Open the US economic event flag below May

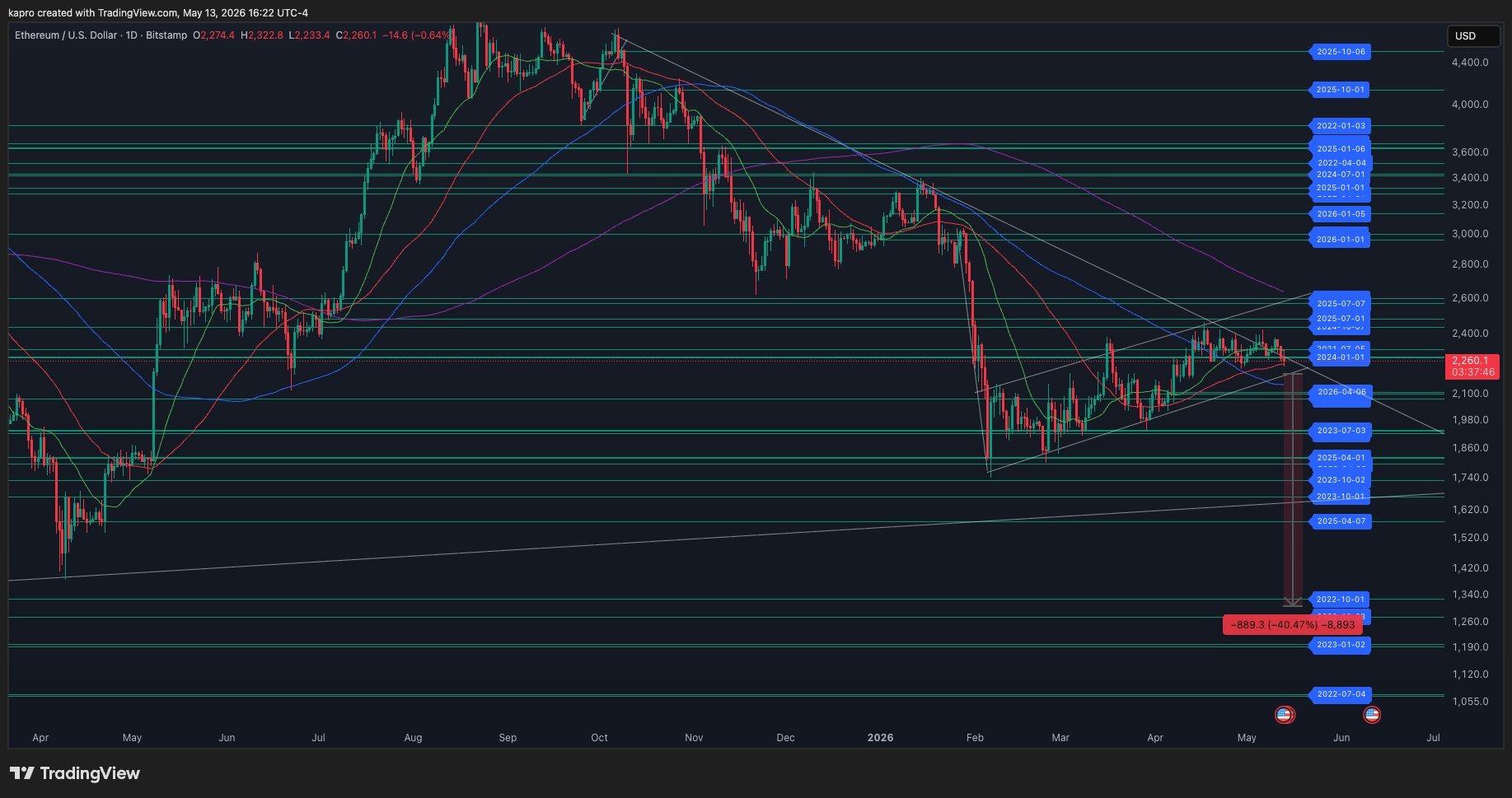[1284, 715]
